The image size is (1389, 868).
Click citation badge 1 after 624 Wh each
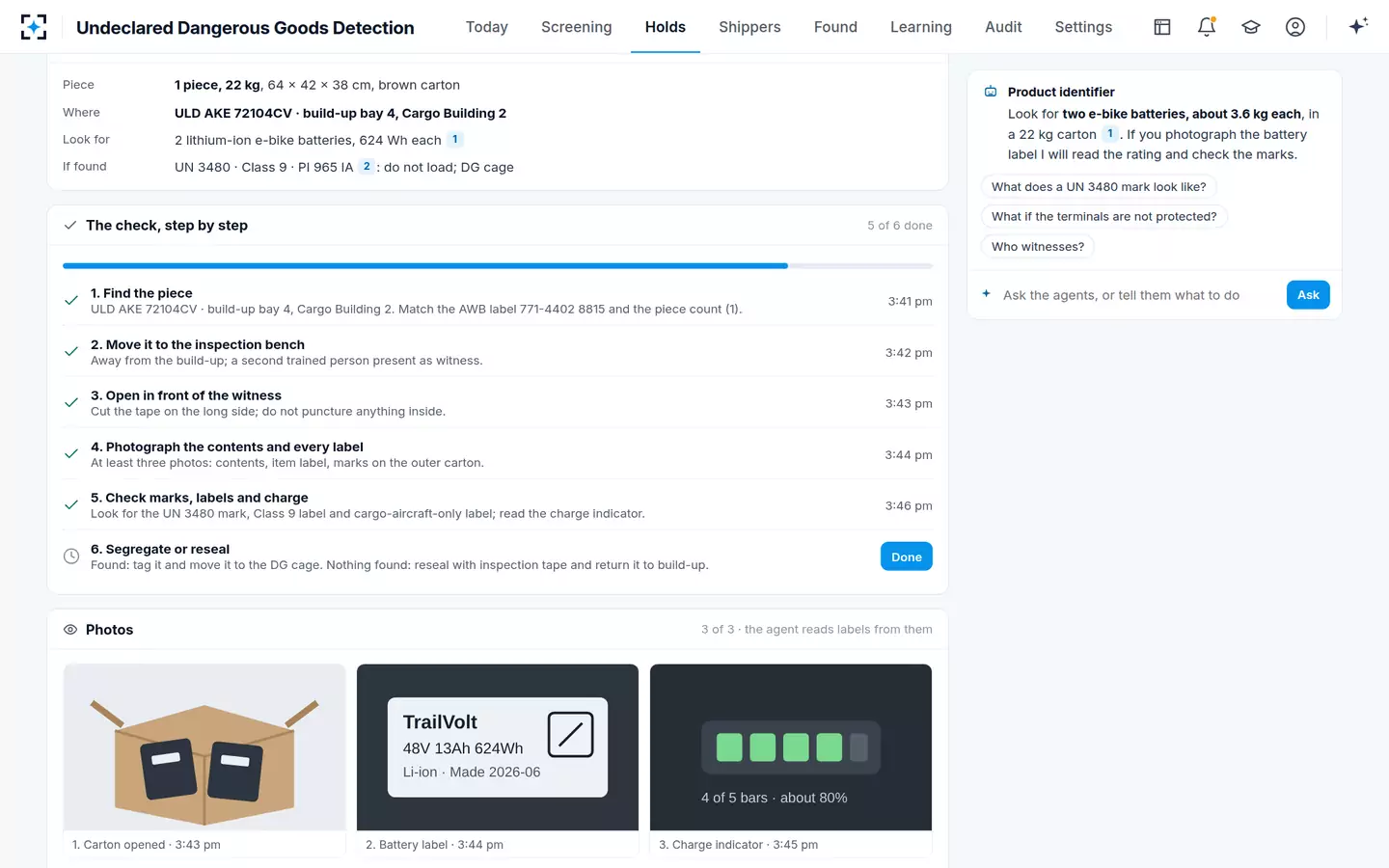(455, 140)
